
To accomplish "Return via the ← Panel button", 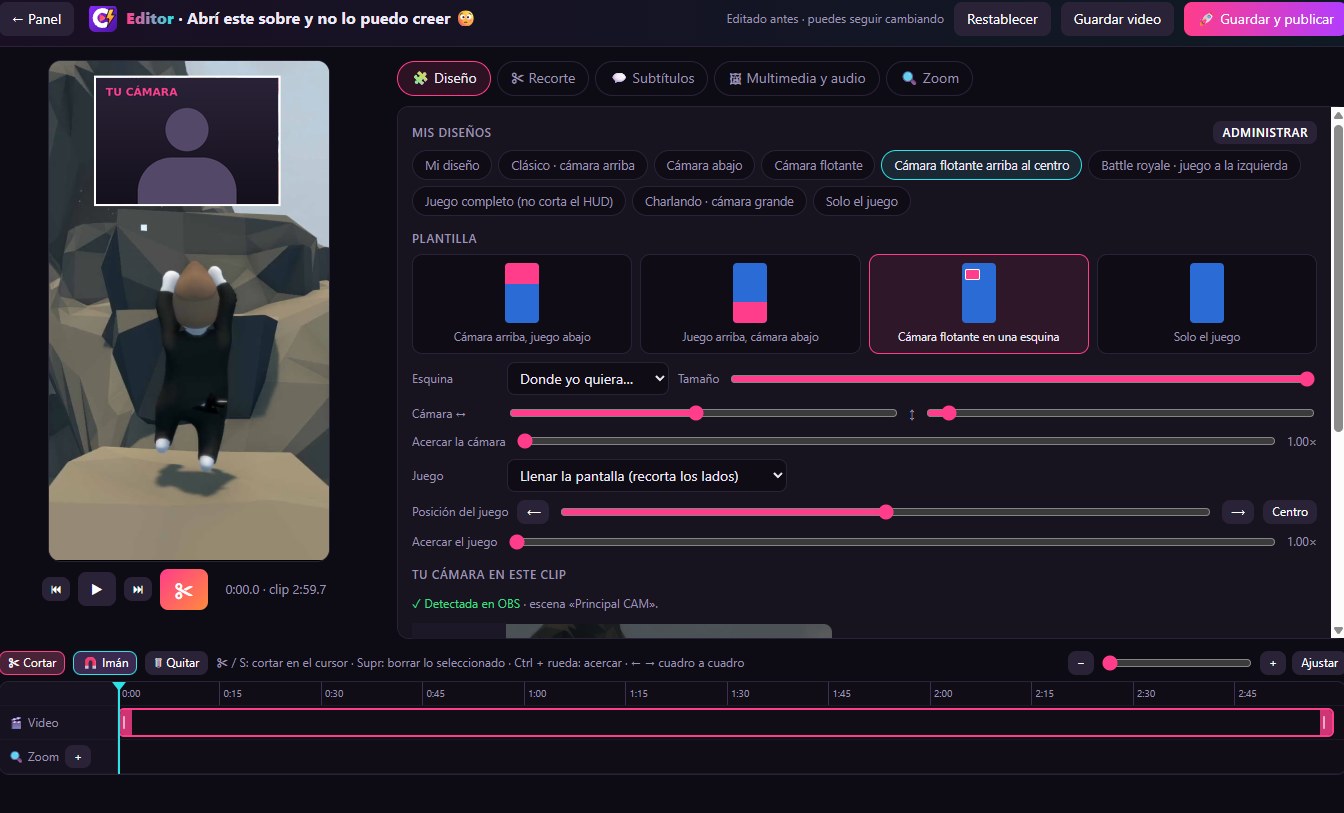I will [x=36, y=19].
